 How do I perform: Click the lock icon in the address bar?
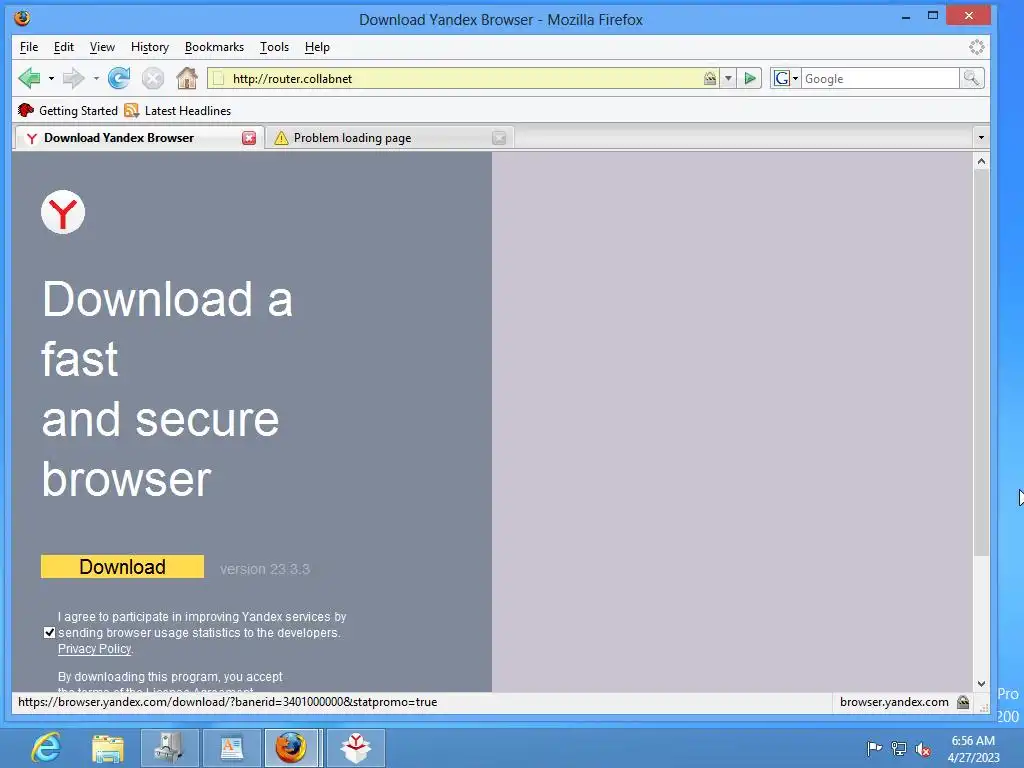710,79
